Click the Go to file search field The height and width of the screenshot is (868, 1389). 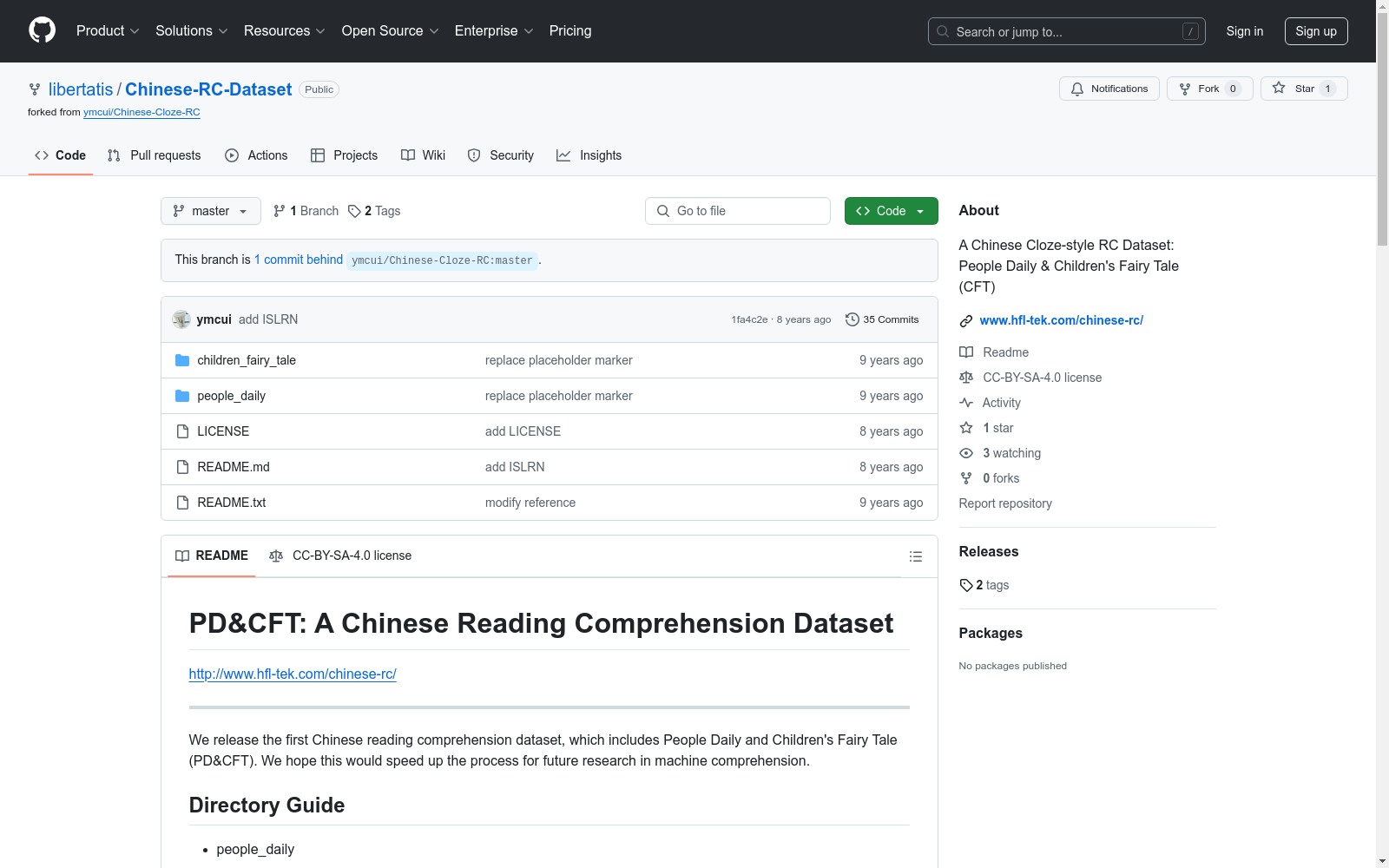click(x=738, y=211)
